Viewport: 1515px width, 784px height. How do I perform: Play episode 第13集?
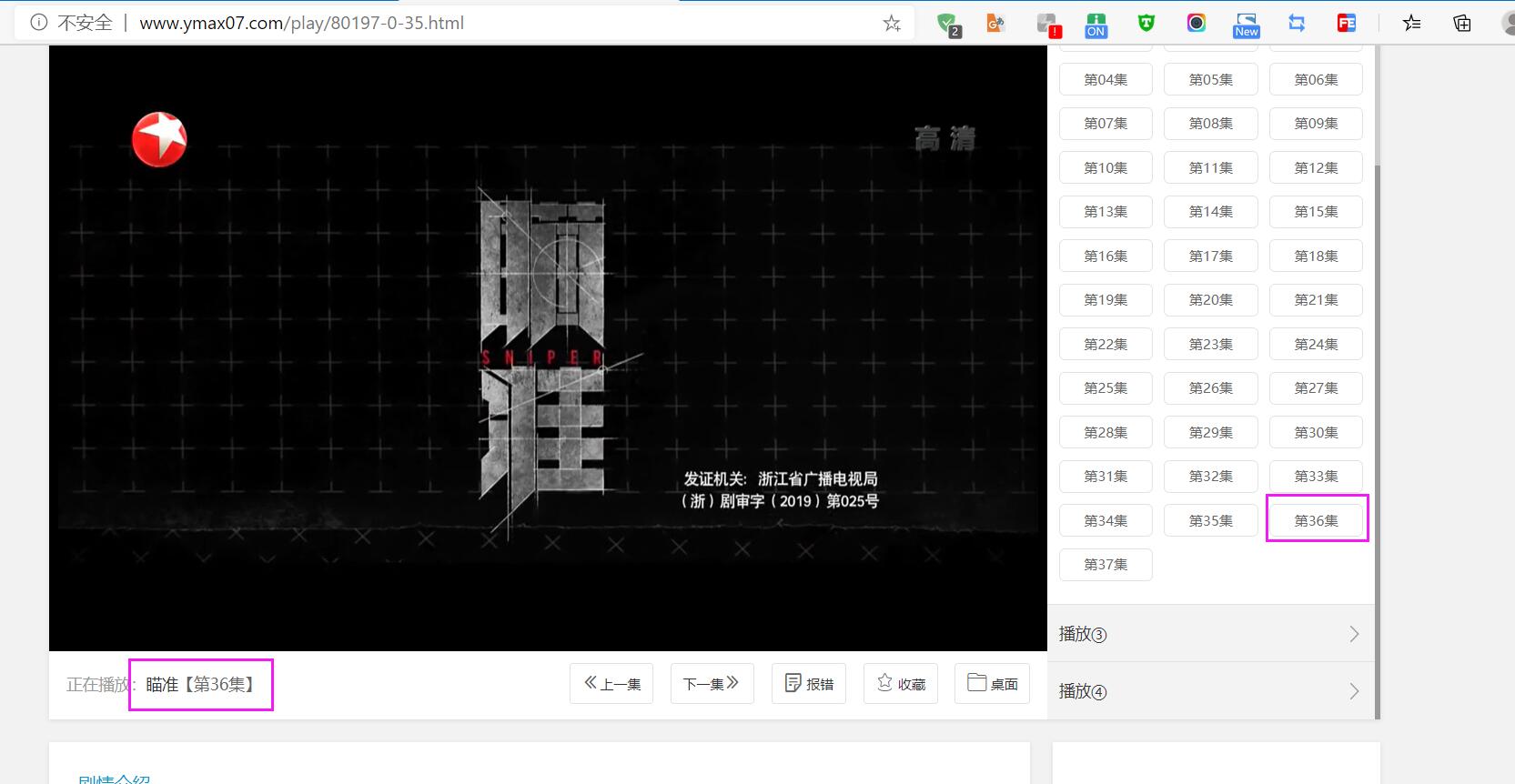(1106, 211)
